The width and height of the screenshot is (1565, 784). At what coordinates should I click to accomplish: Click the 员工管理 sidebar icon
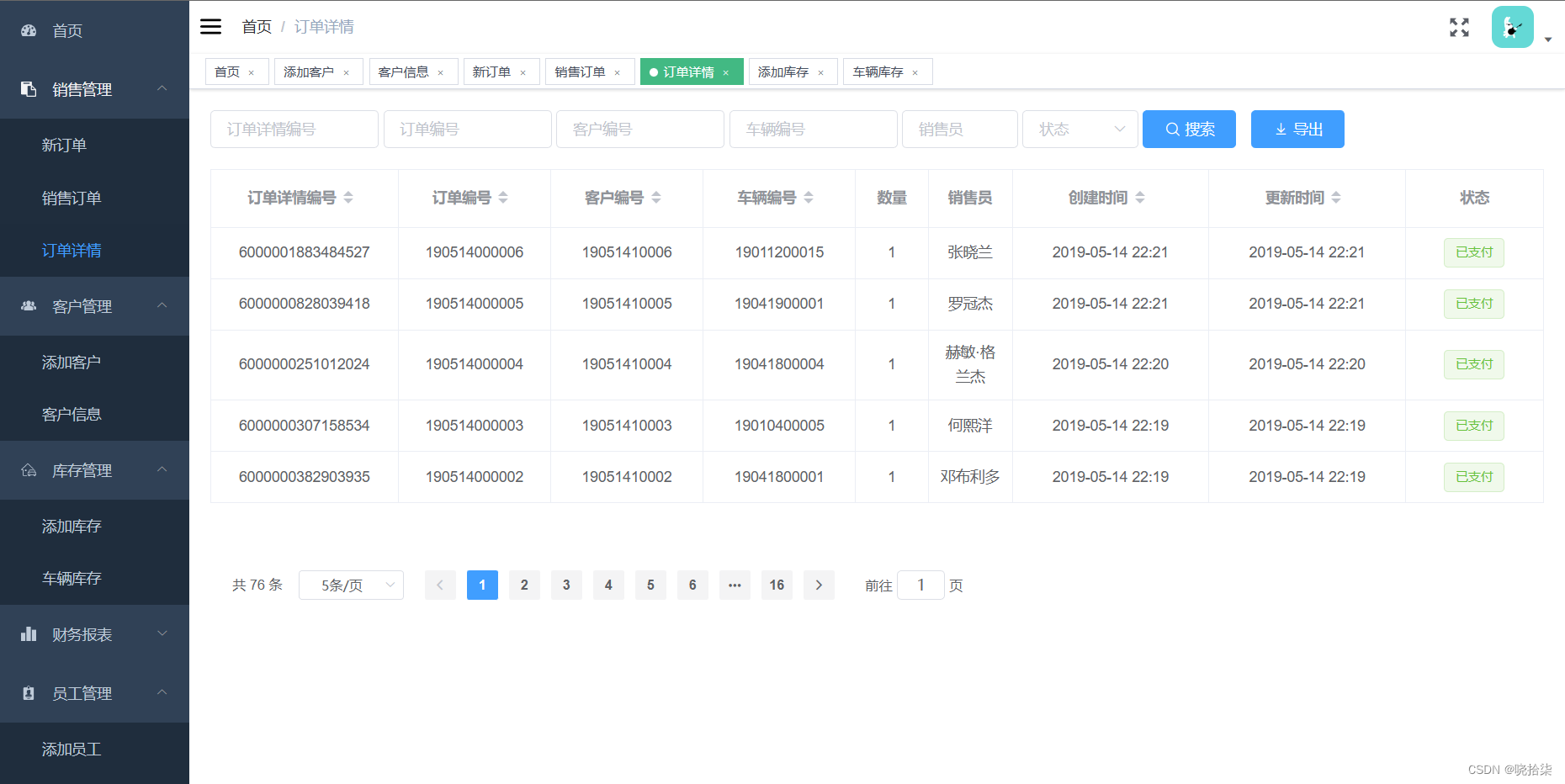(28, 693)
